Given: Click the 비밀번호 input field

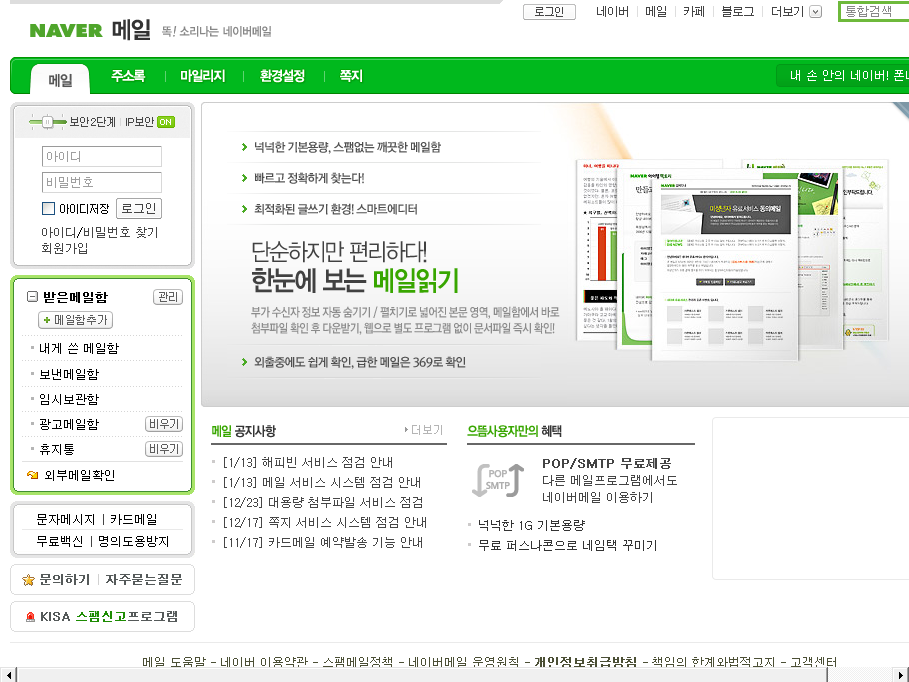Looking at the screenshot, I should tap(101, 182).
